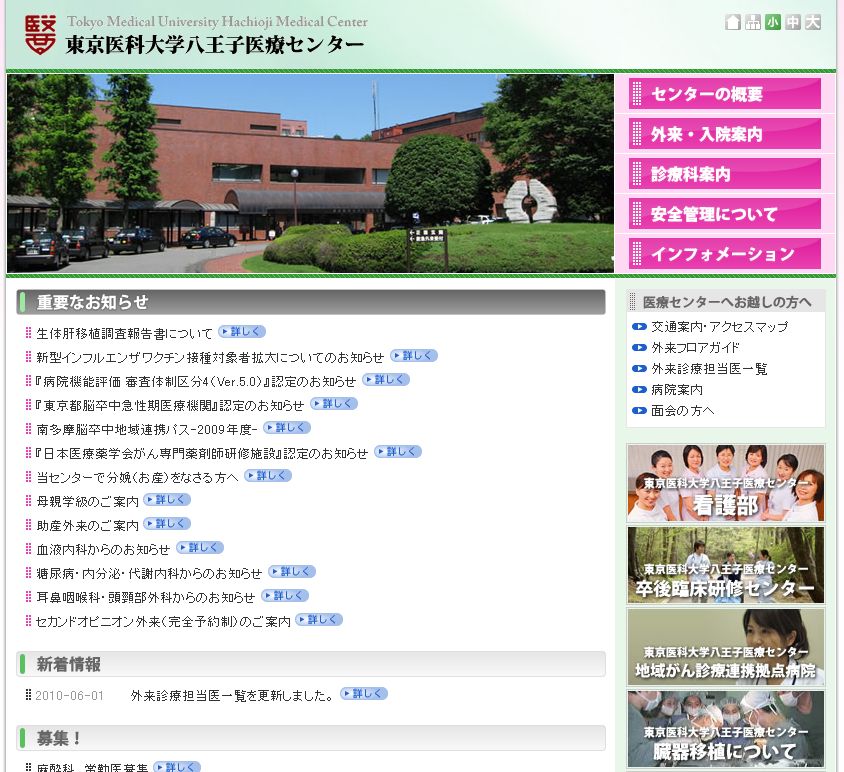Click the 医療センターへお越しの方へ sidebar heading
The height and width of the screenshot is (772, 844).
pyautogui.click(x=727, y=302)
